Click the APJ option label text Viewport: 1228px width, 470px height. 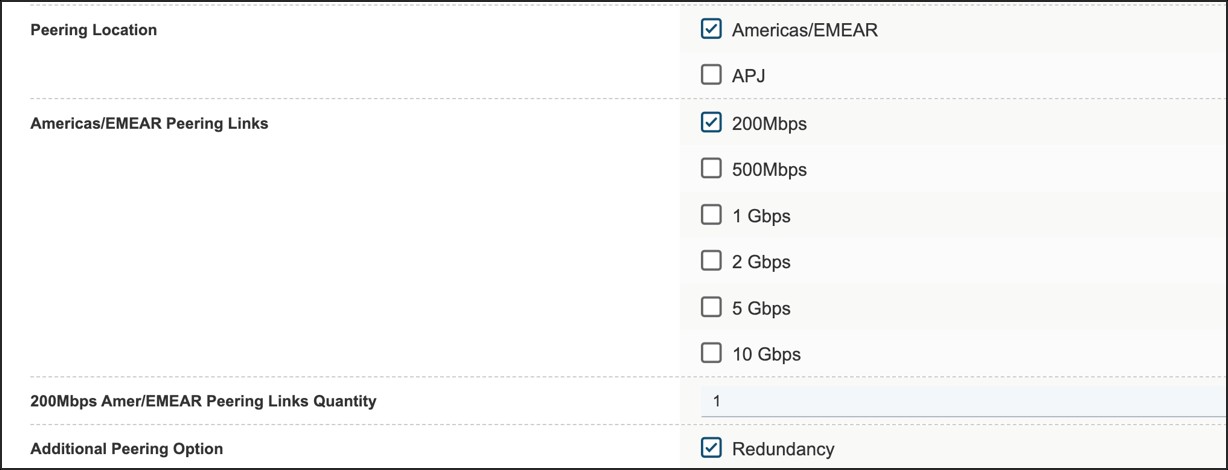(x=749, y=75)
